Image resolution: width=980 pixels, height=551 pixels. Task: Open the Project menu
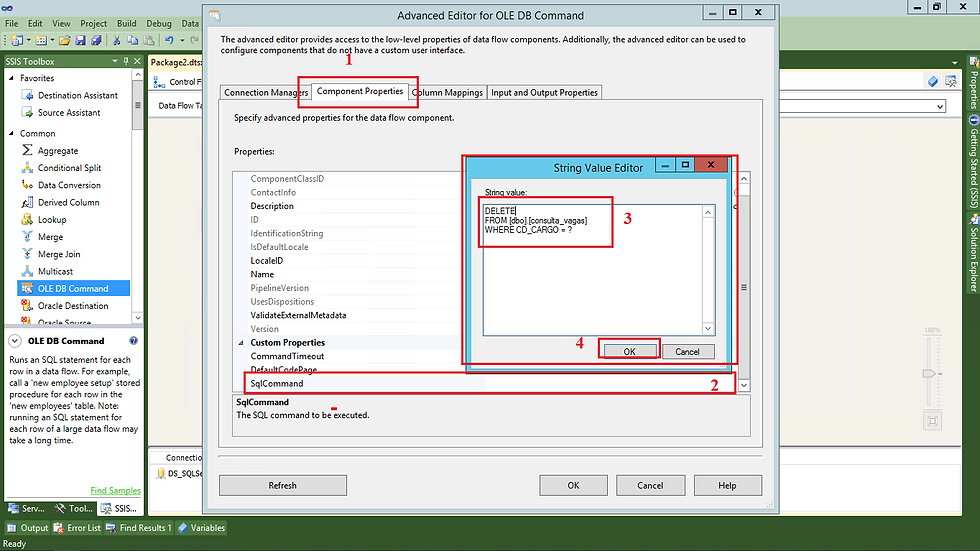[x=93, y=23]
